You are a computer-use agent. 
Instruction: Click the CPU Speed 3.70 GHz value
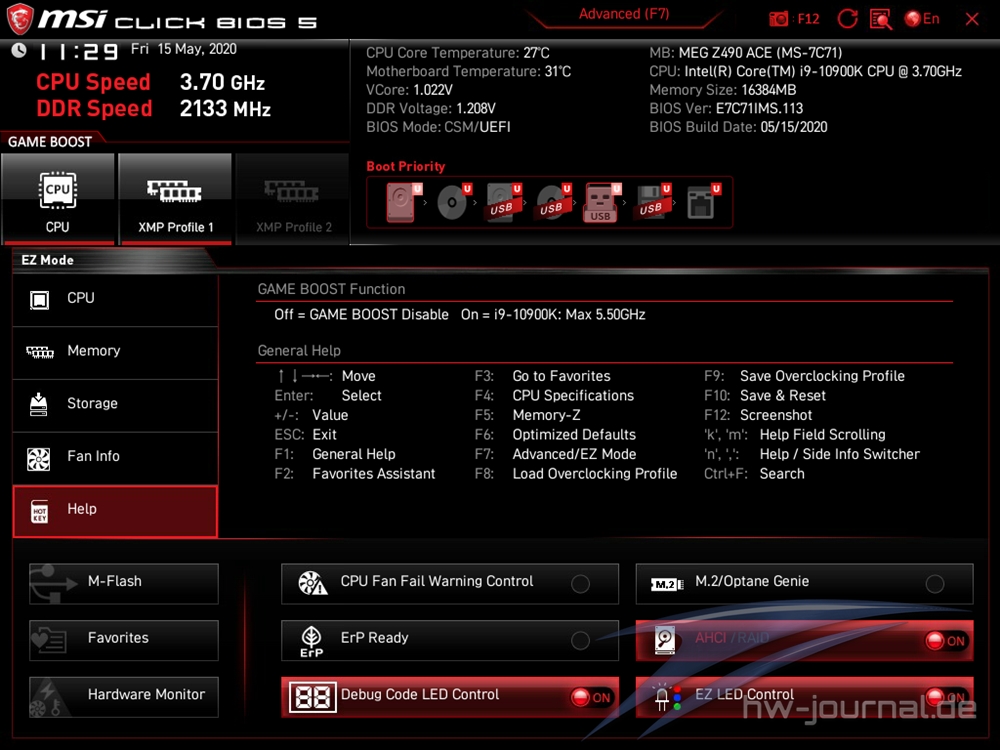[222, 82]
